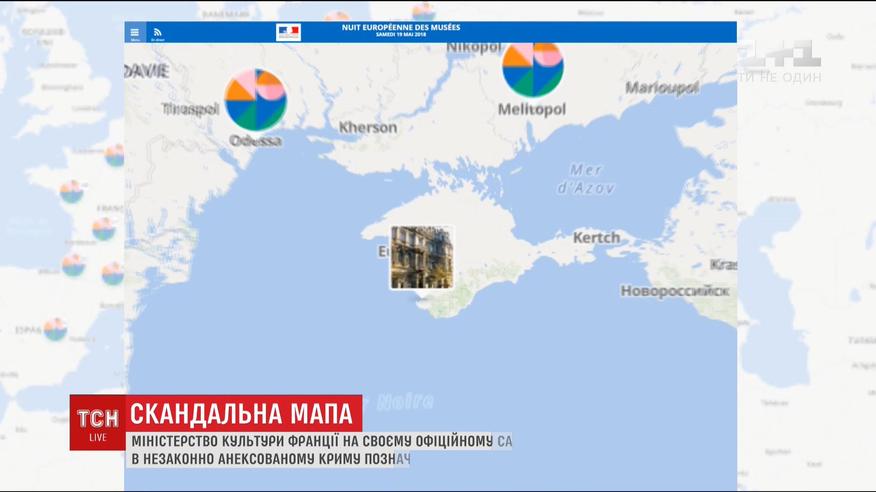Select the museum photo thumbnail in Crimea
Image resolution: width=876 pixels, height=492 pixels.
tap(421, 257)
